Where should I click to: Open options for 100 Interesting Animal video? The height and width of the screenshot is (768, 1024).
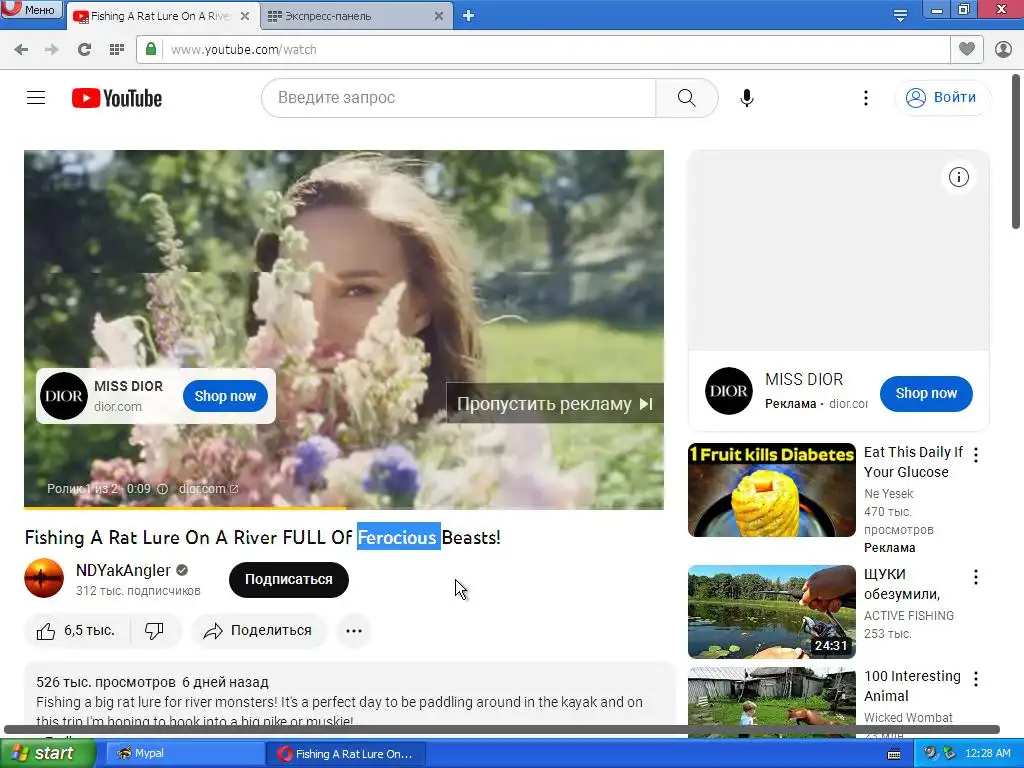pyautogui.click(x=976, y=679)
